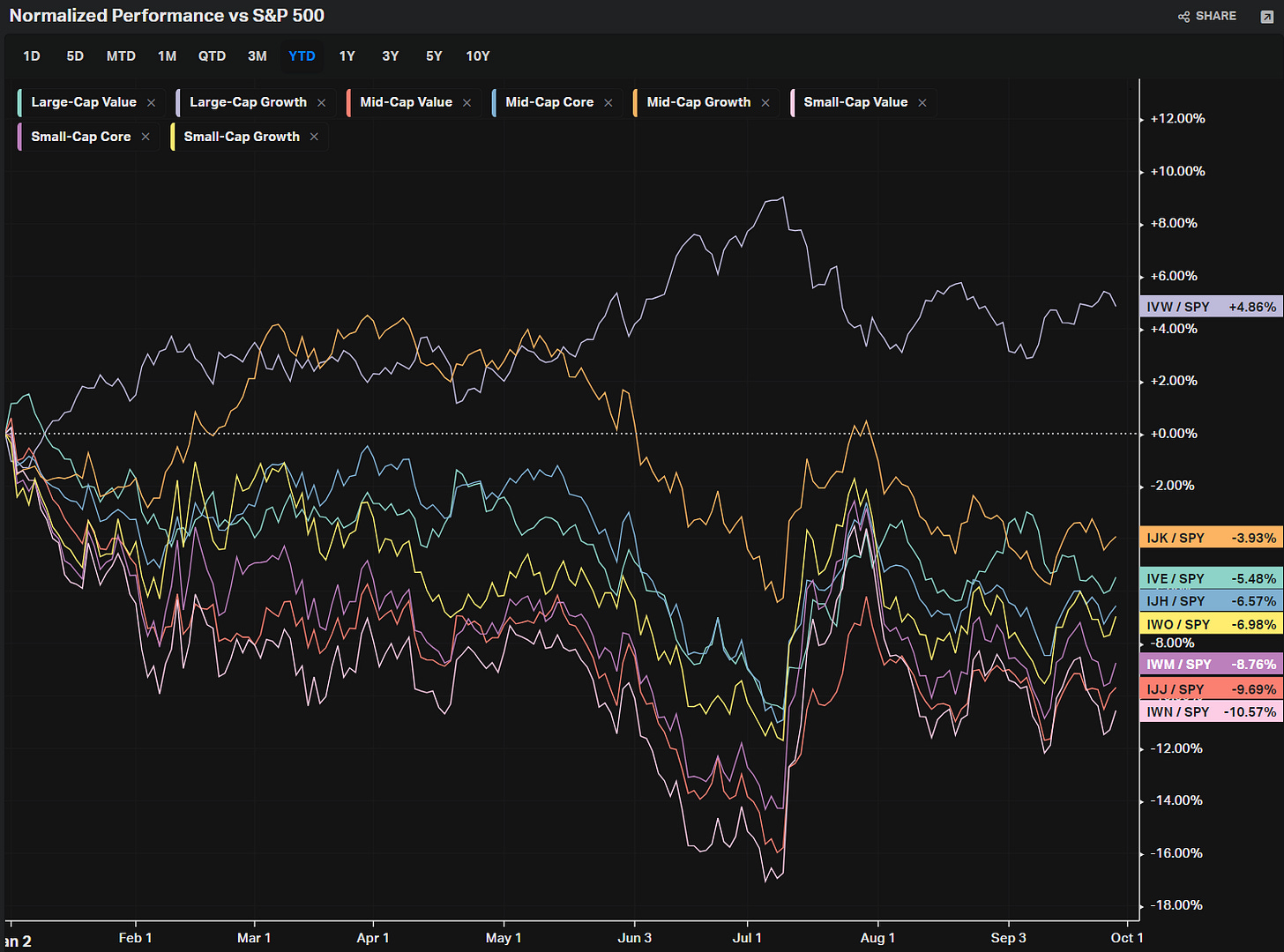Remove Small-Cap Core series with its X

tap(145, 137)
